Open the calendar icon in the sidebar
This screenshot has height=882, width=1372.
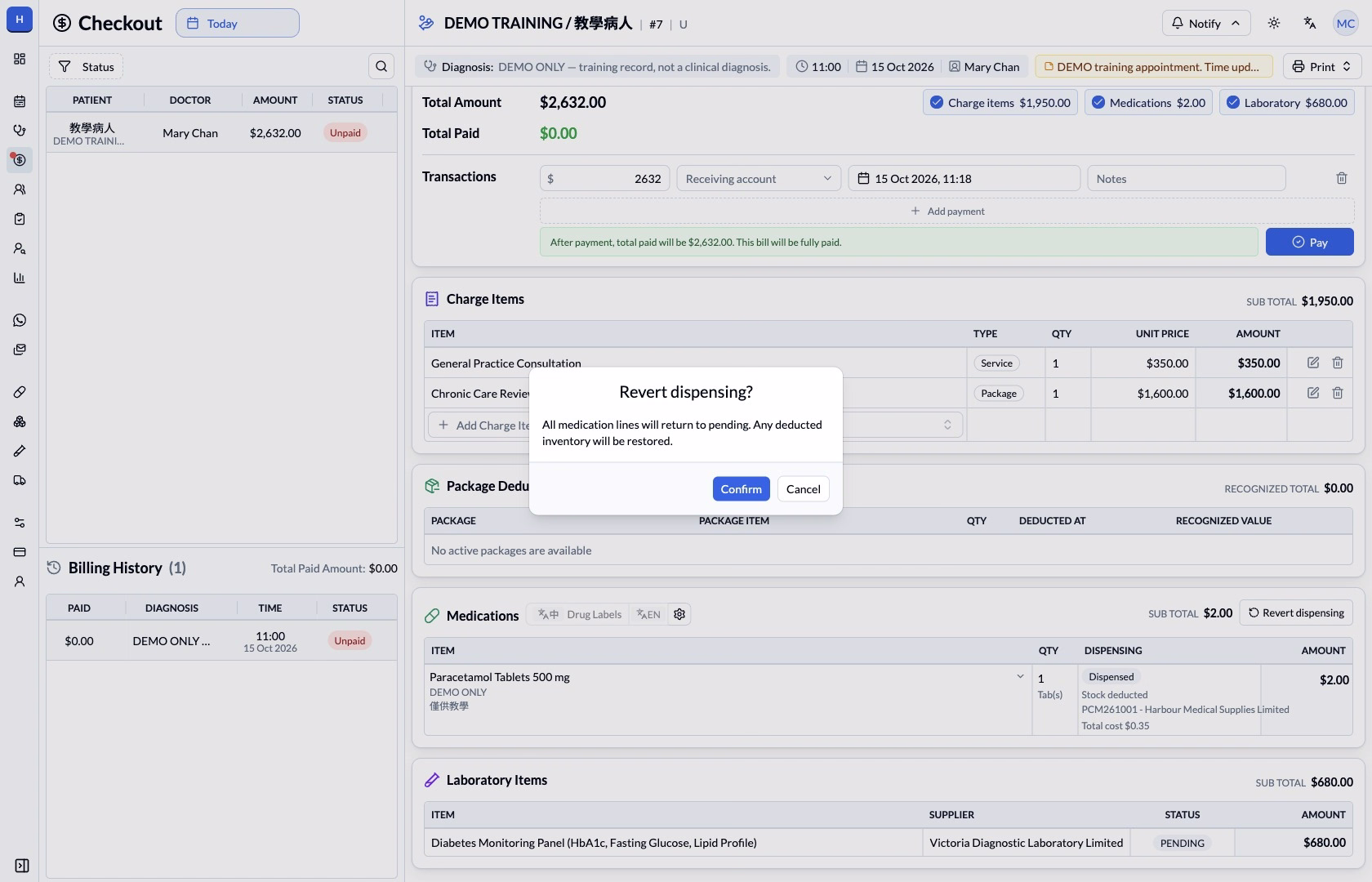point(20,101)
